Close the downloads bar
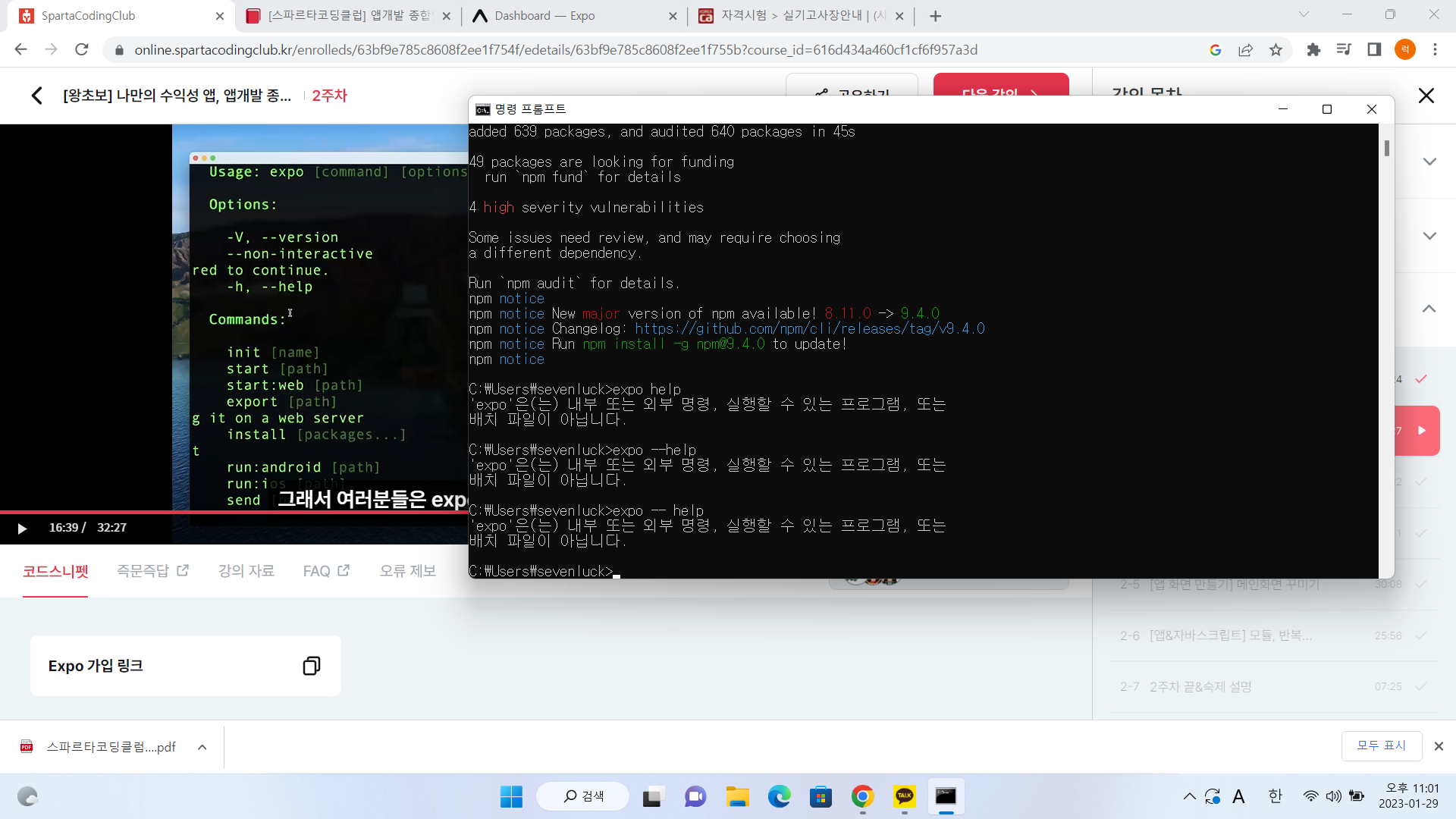Screen dimensions: 1456x819 point(1439,747)
